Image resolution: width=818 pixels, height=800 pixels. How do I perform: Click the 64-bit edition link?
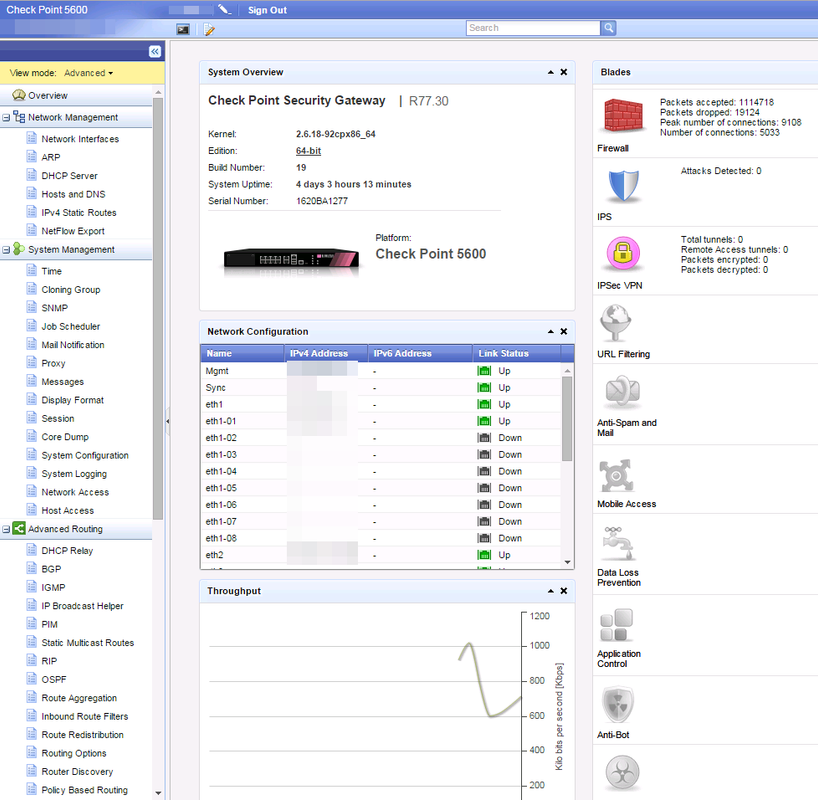click(x=308, y=151)
